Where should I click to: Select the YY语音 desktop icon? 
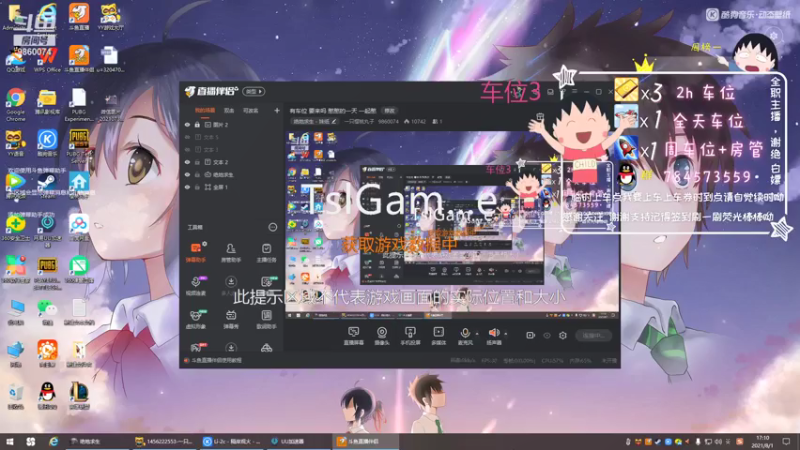16,143
